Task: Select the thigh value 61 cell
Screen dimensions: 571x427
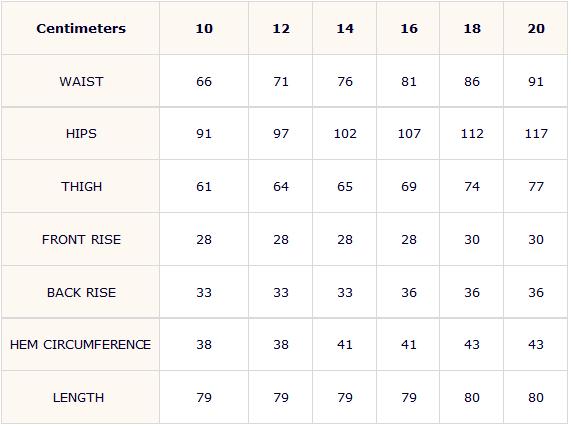Action: coord(204,186)
